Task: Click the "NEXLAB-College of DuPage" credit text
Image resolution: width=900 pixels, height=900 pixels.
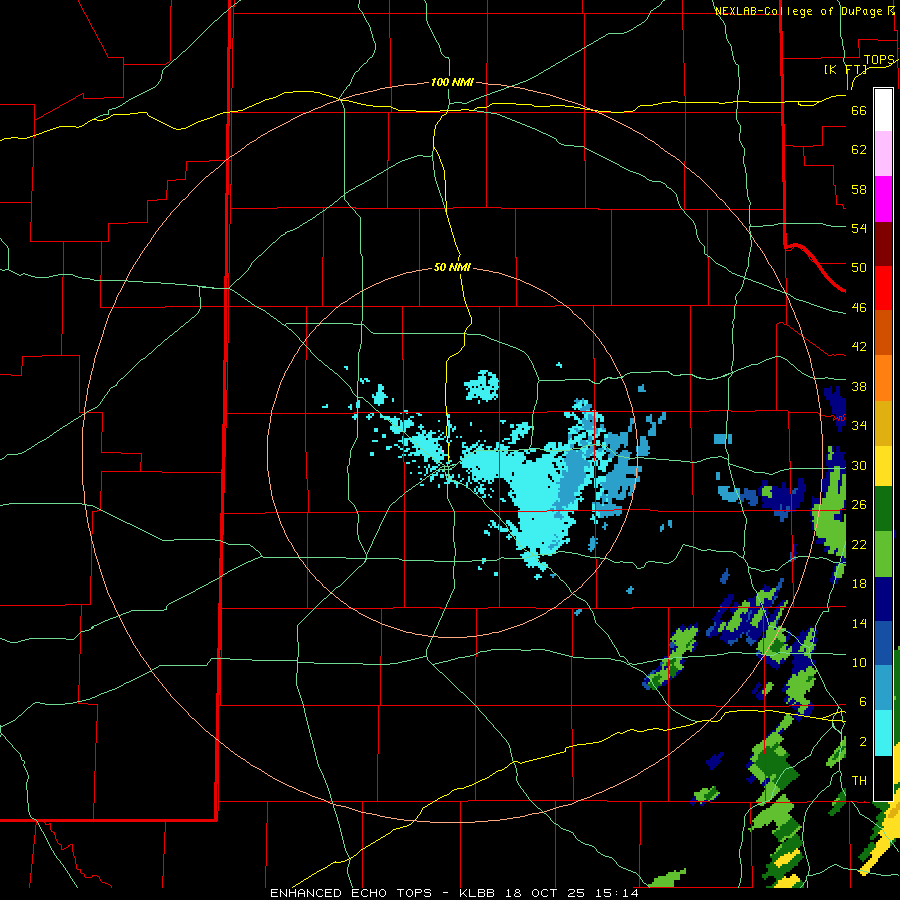Action: pos(800,11)
